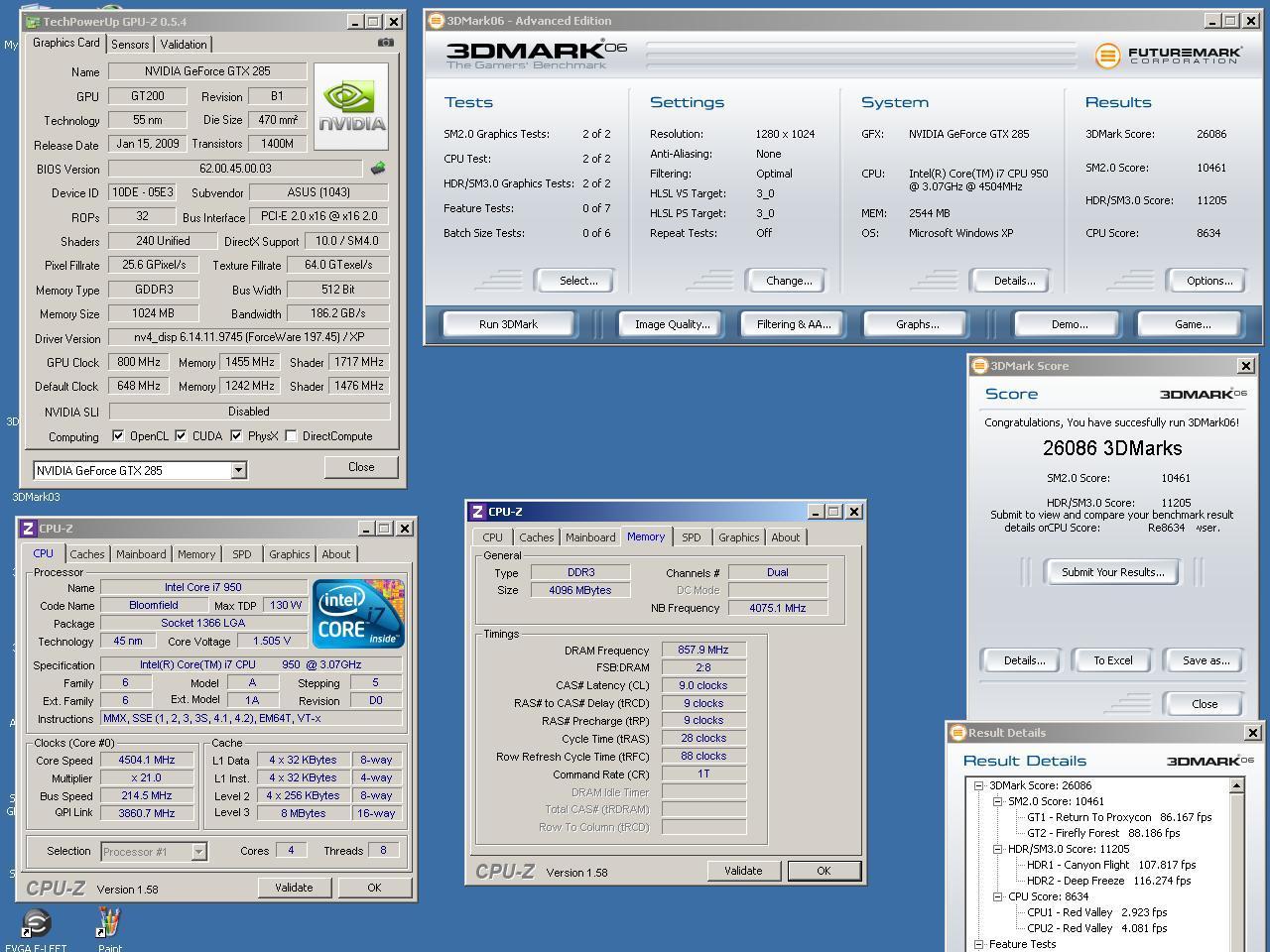
Task: Click the Save as button
Action: coord(1206,660)
